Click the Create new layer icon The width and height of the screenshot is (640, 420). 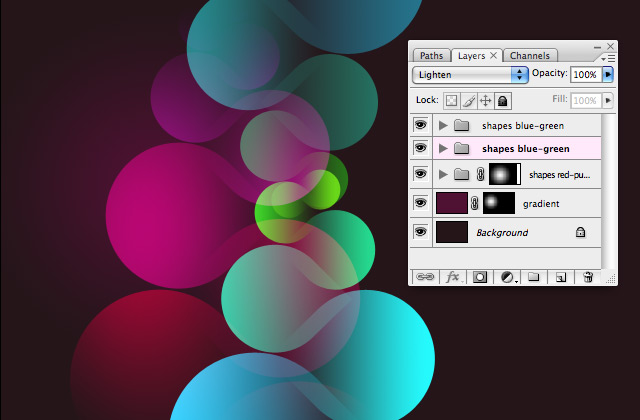coord(561,277)
